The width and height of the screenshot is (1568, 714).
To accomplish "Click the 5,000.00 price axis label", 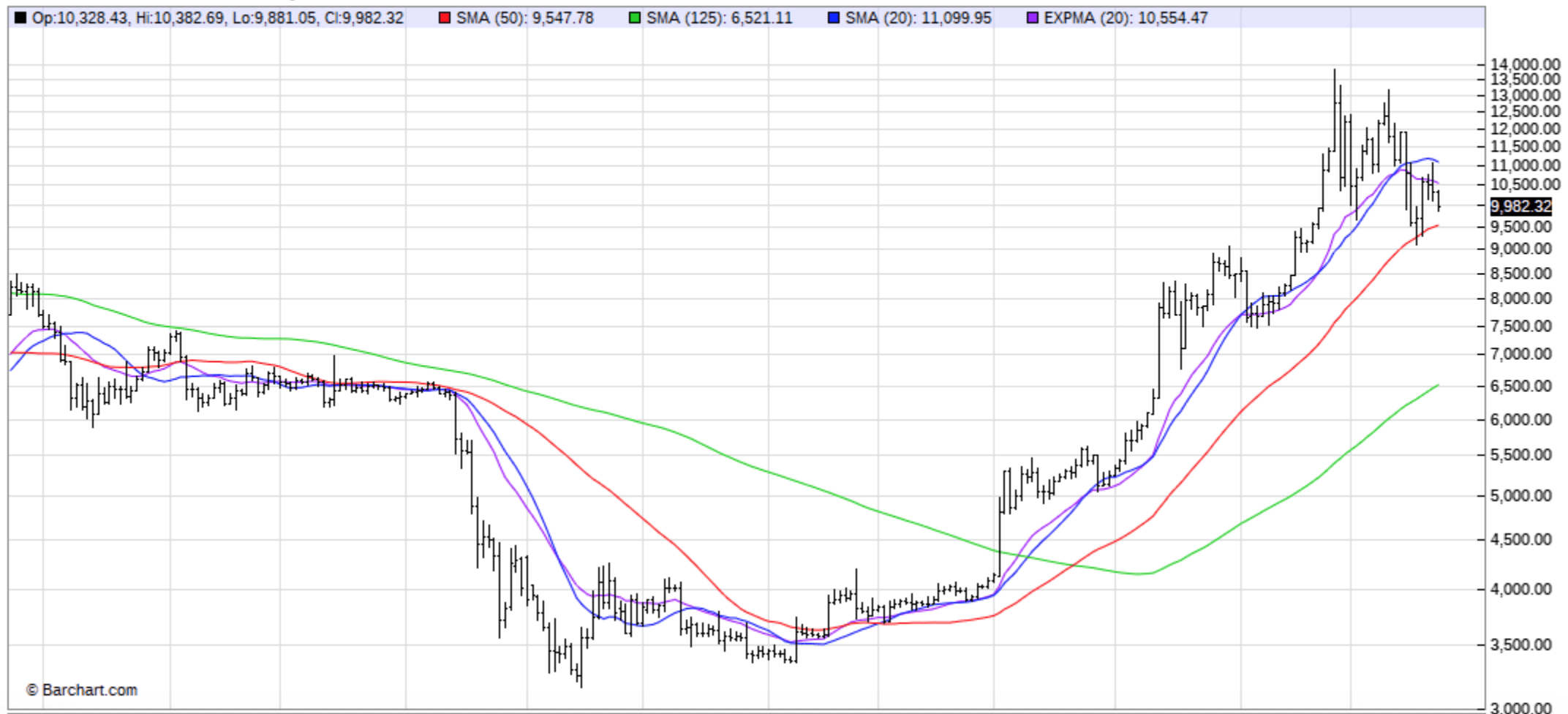I will click(x=1521, y=496).
